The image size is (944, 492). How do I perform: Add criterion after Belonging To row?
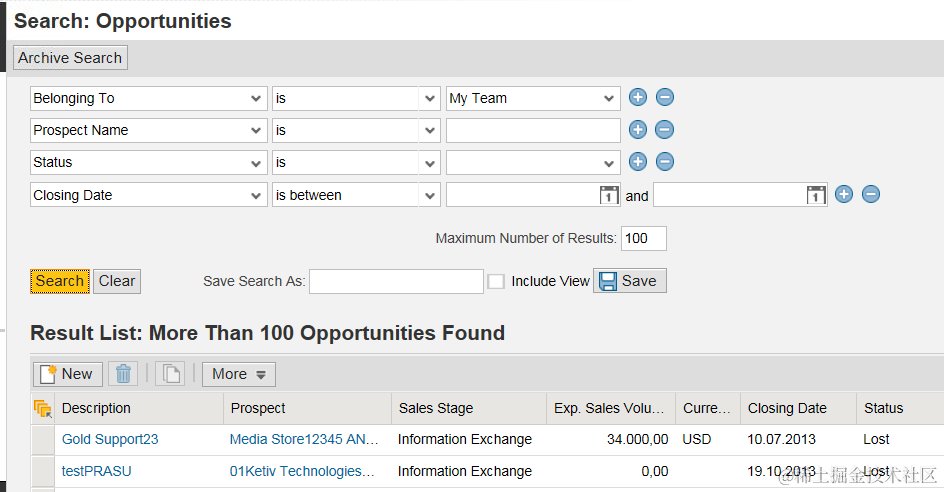tap(638, 98)
